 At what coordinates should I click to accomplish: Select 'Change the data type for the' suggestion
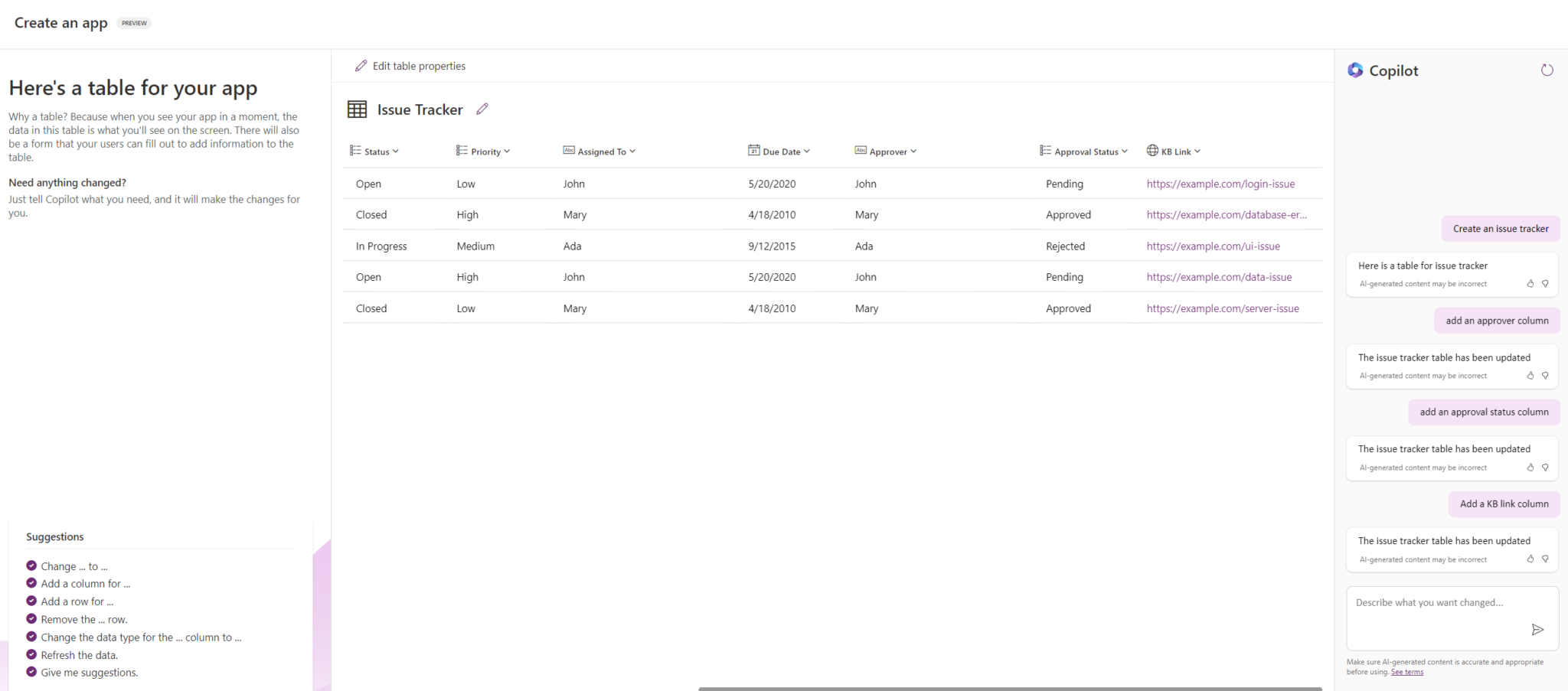tap(141, 637)
